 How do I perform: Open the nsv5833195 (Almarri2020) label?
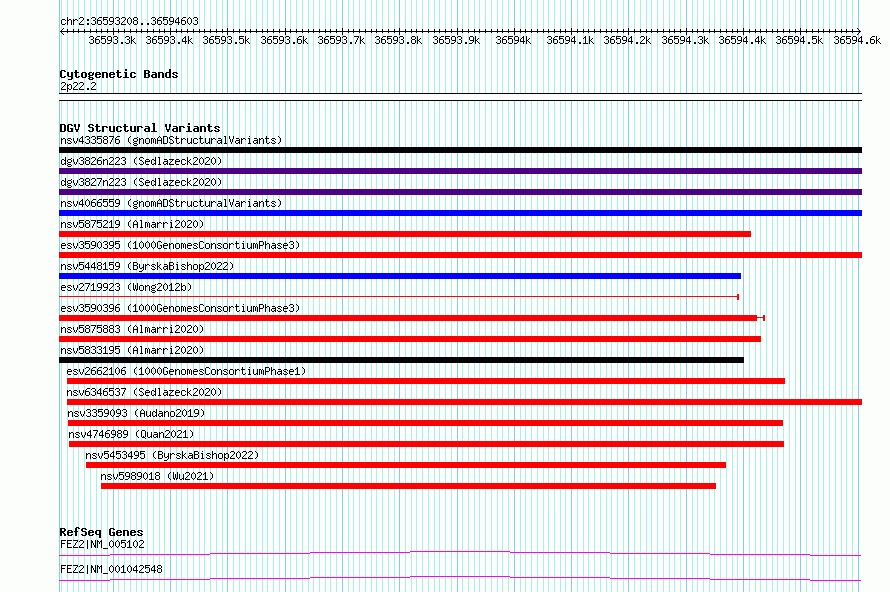coord(132,350)
